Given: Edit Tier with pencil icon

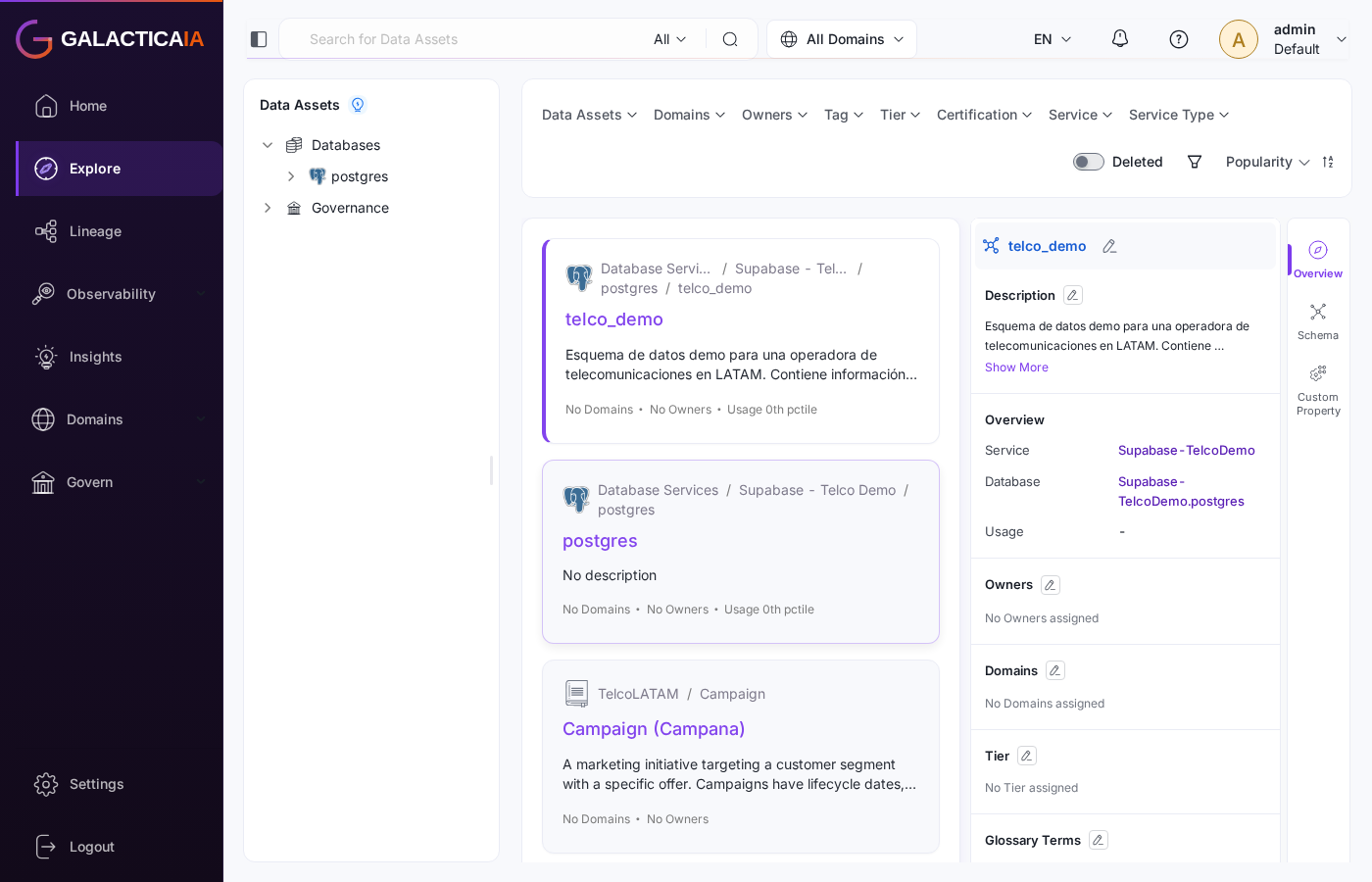Looking at the screenshot, I should click(x=1027, y=756).
